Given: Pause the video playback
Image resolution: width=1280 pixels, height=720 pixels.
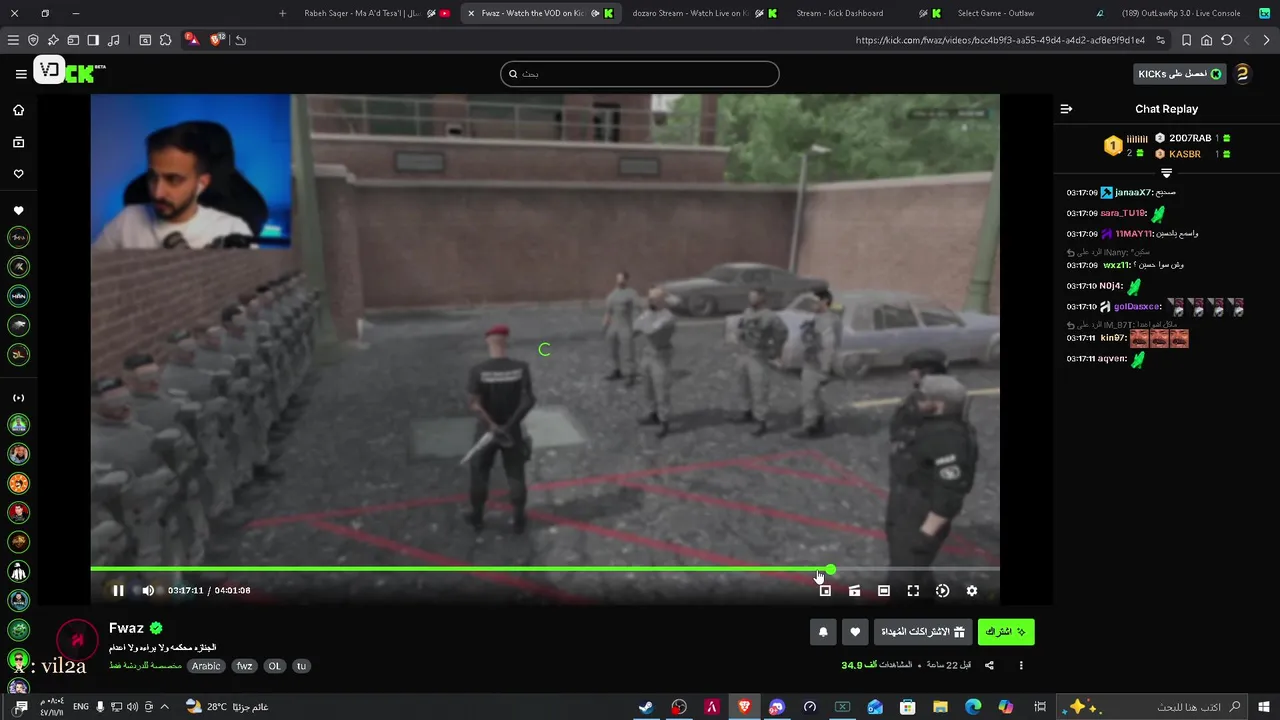Looking at the screenshot, I should [118, 590].
